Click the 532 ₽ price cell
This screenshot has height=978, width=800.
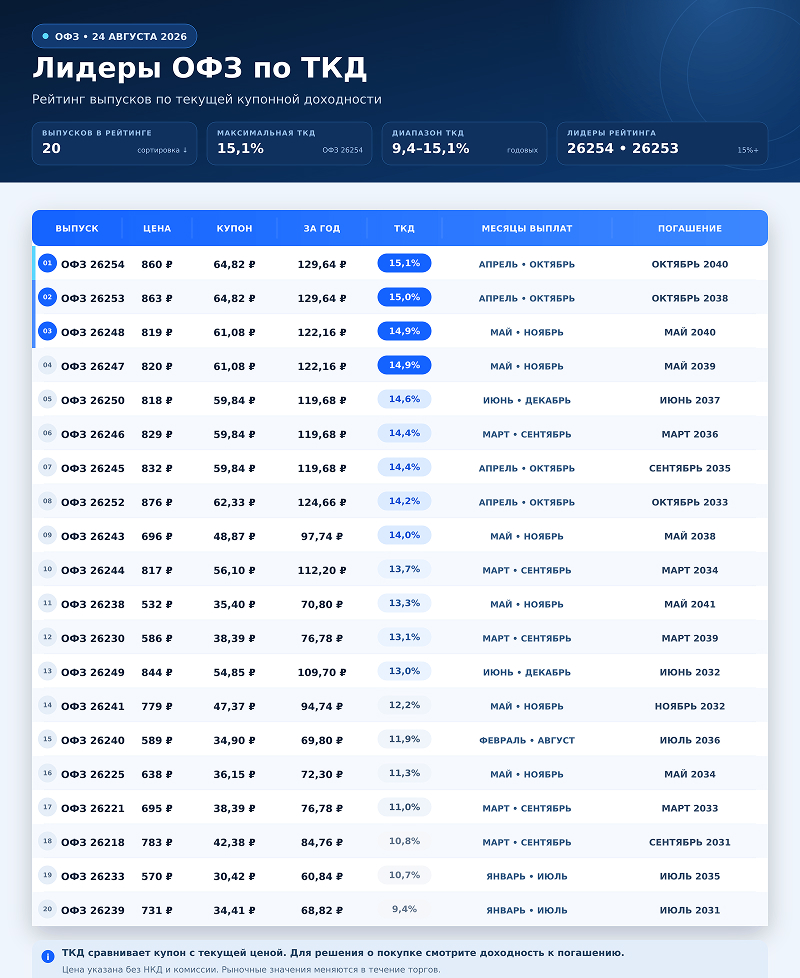tap(157, 604)
